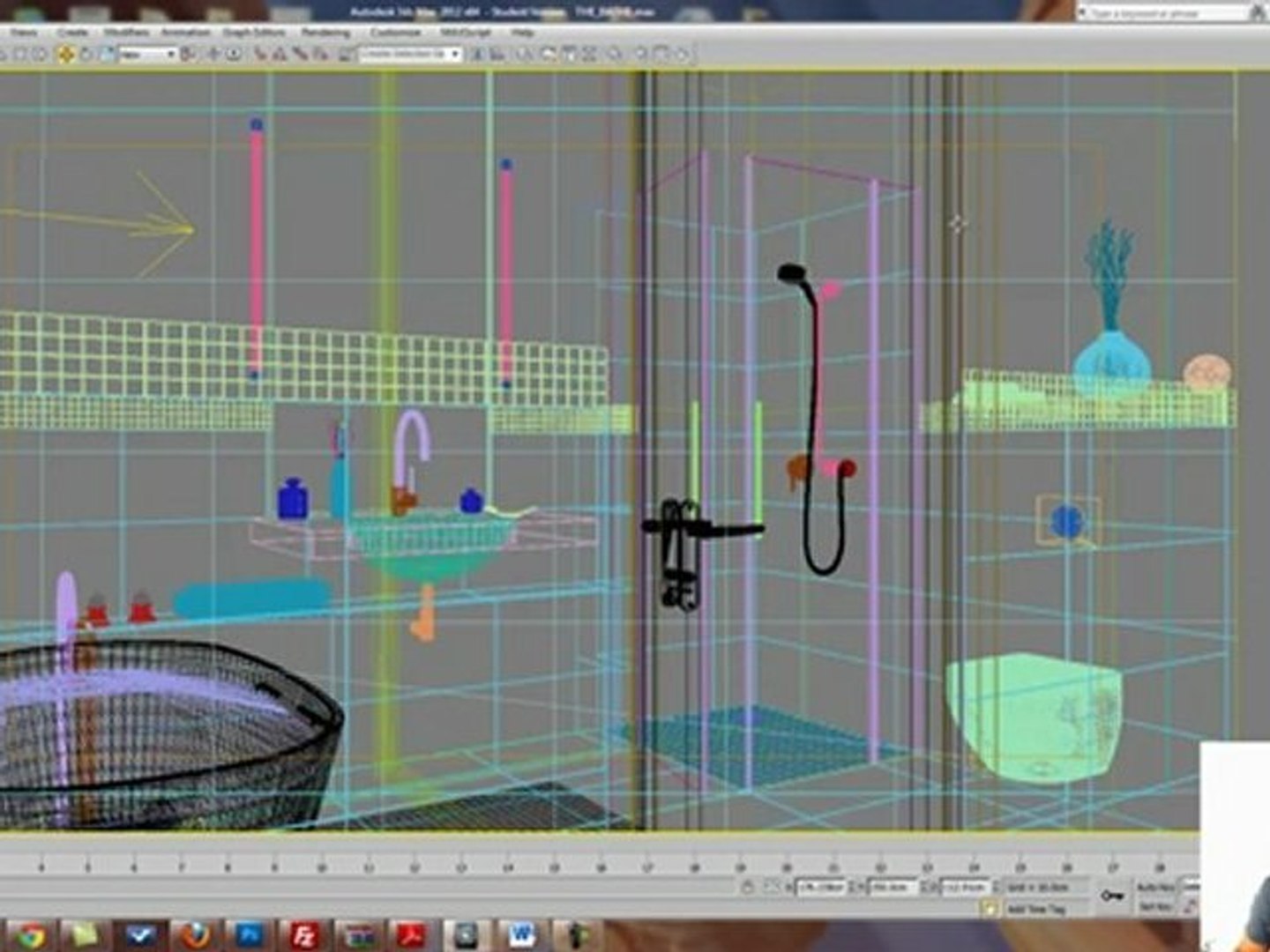This screenshot has height=952, width=1270.
Task: Open the Create Selection Set dropdown
Action: (x=410, y=55)
